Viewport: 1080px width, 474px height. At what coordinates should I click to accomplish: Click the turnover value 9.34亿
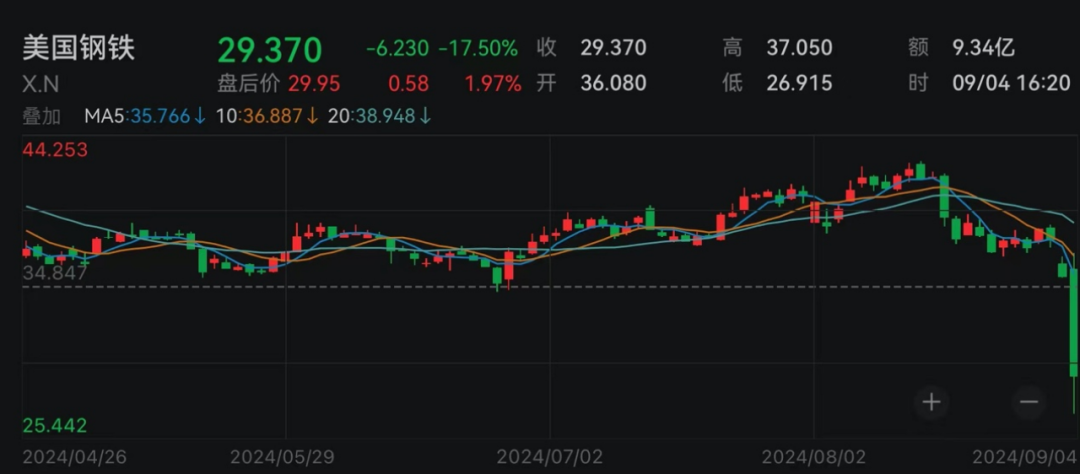[984, 48]
